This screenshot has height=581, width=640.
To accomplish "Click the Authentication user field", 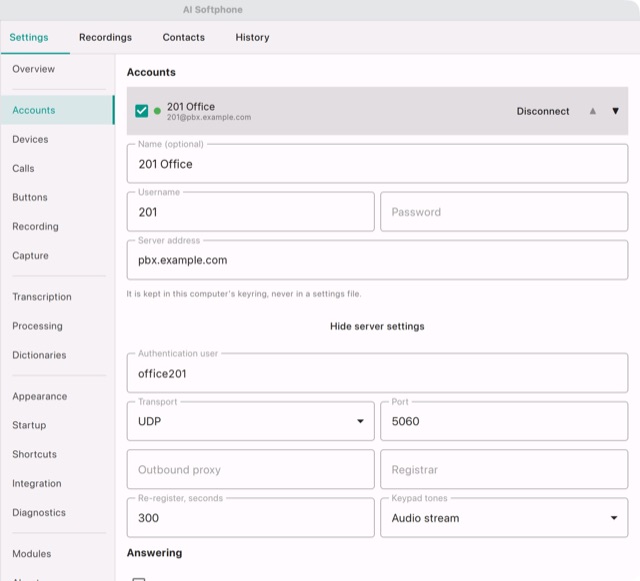I will click(377, 373).
